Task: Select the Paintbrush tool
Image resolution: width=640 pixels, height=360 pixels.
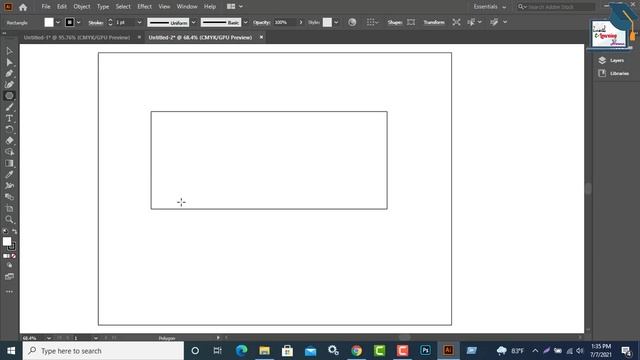Action: pyautogui.click(x=9, y=107)
